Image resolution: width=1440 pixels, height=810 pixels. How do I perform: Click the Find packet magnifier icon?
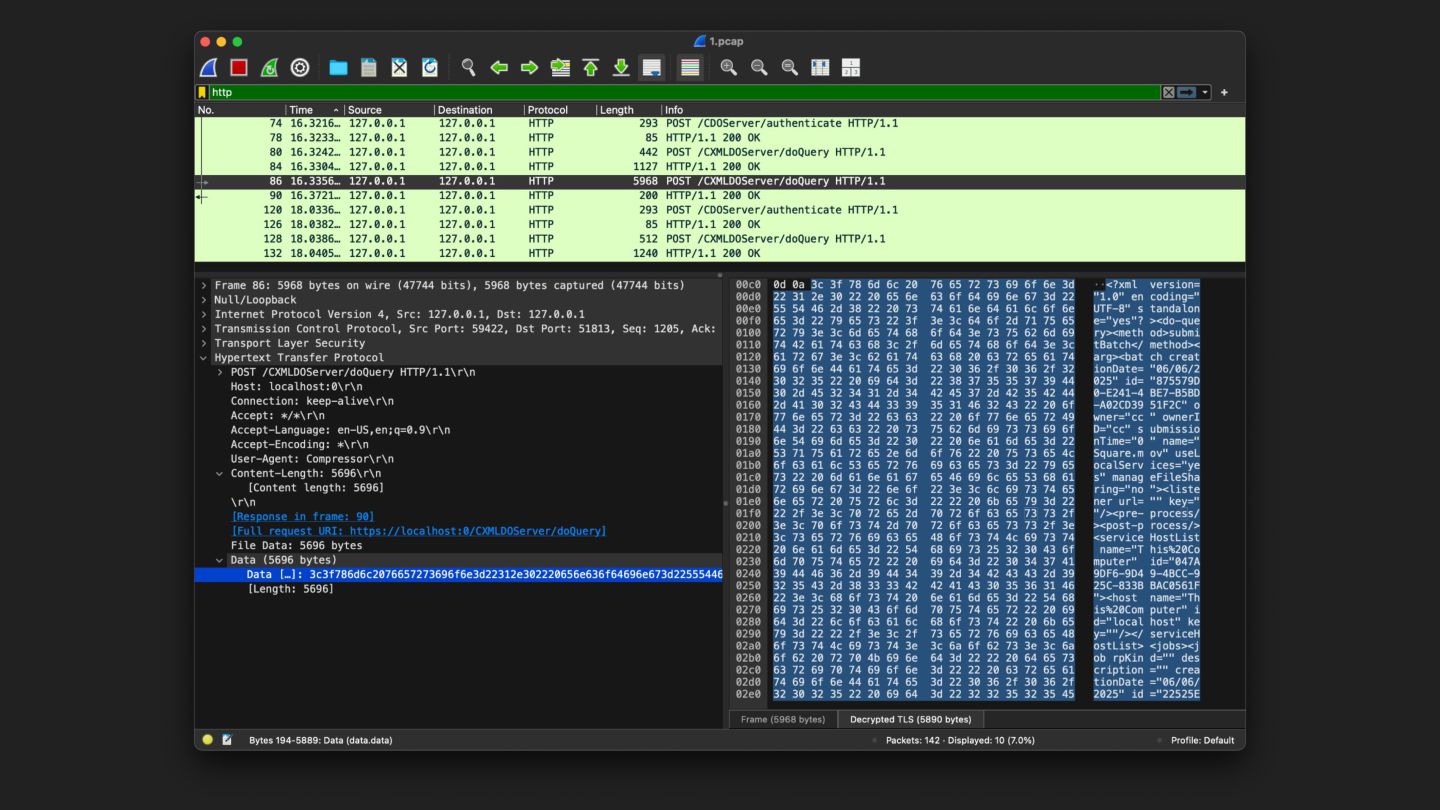pyautogui.click(x=468, y=67)
